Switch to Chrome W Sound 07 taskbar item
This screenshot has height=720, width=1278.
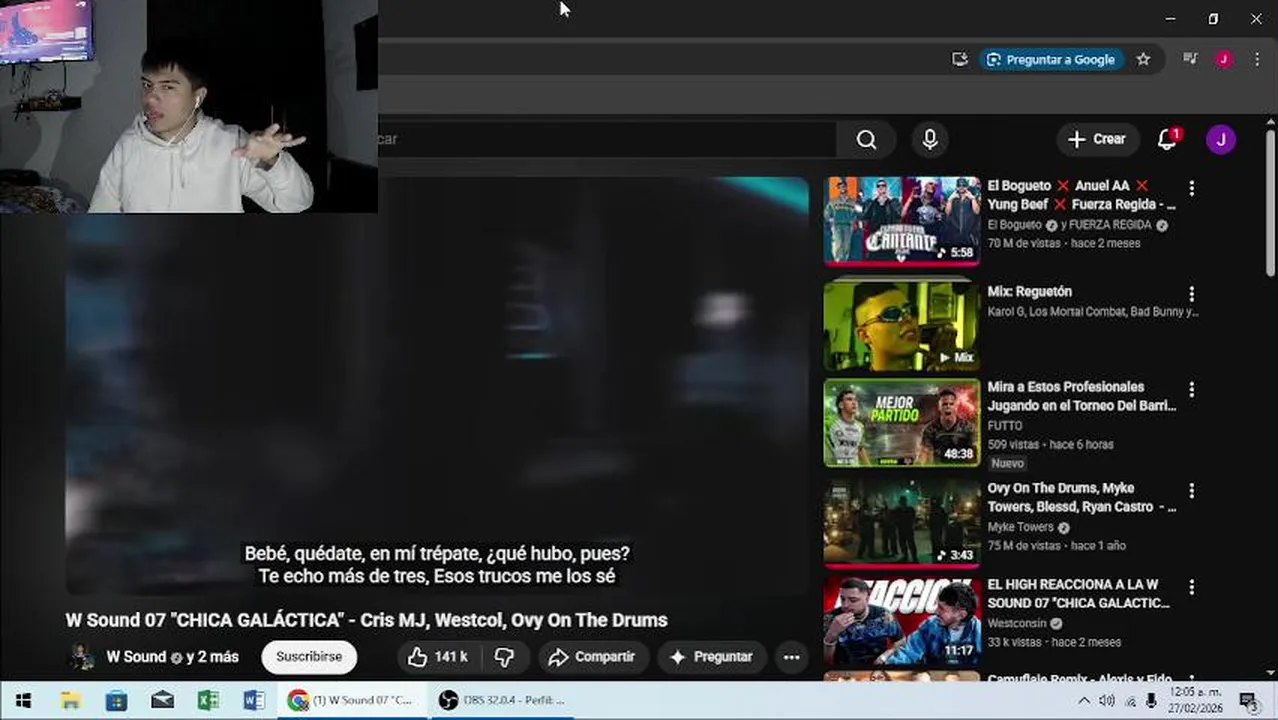pyautogui.click(x=352, y=700)
